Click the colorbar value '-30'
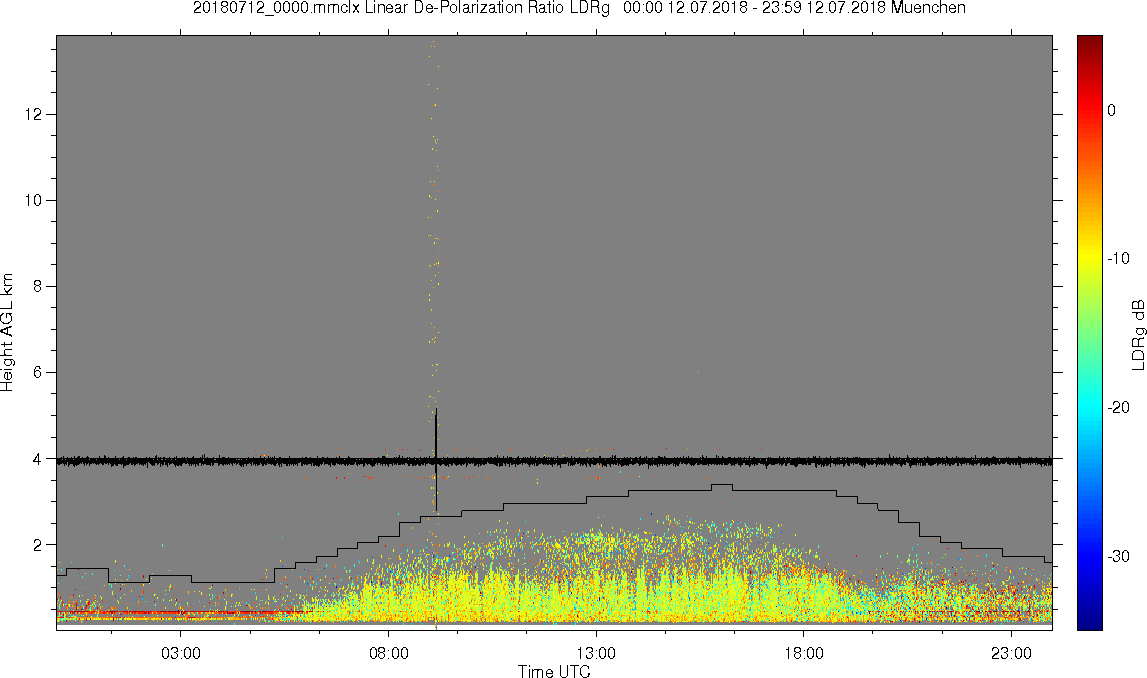 tap(1118, 557)
